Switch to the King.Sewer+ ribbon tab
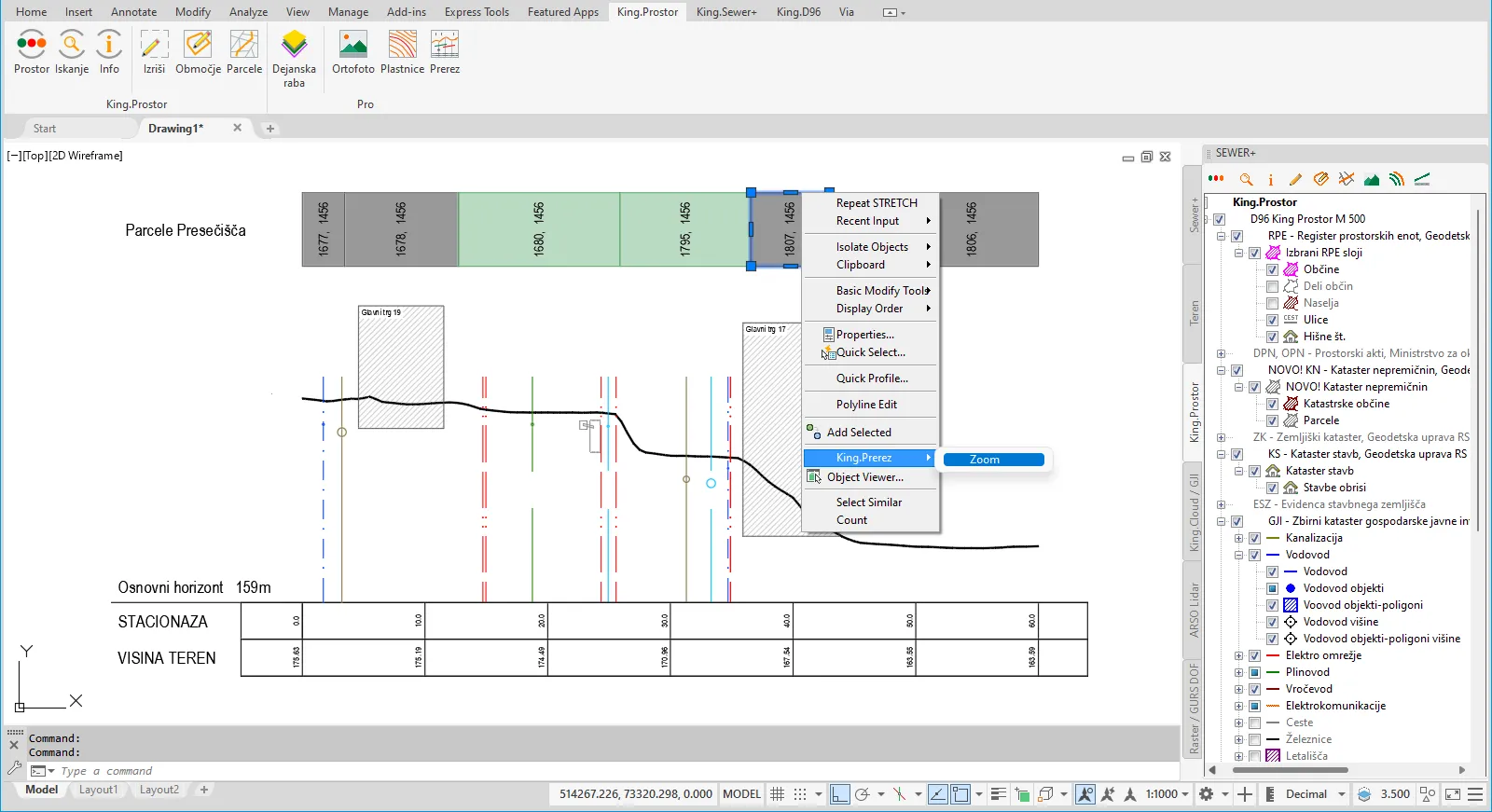Screen dimensions: 1492x812 726,12
